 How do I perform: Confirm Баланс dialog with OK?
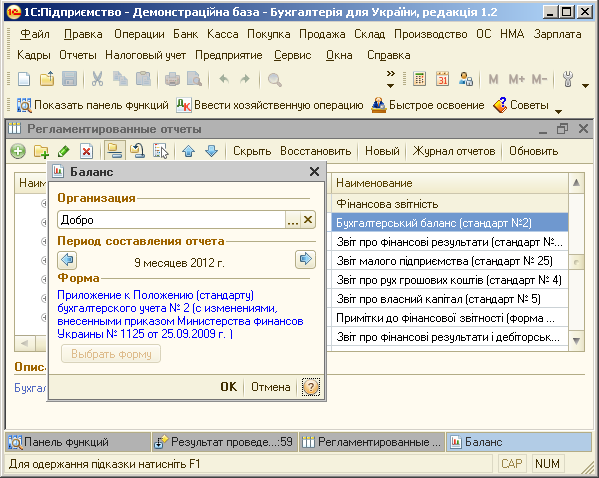pos(228,387)
